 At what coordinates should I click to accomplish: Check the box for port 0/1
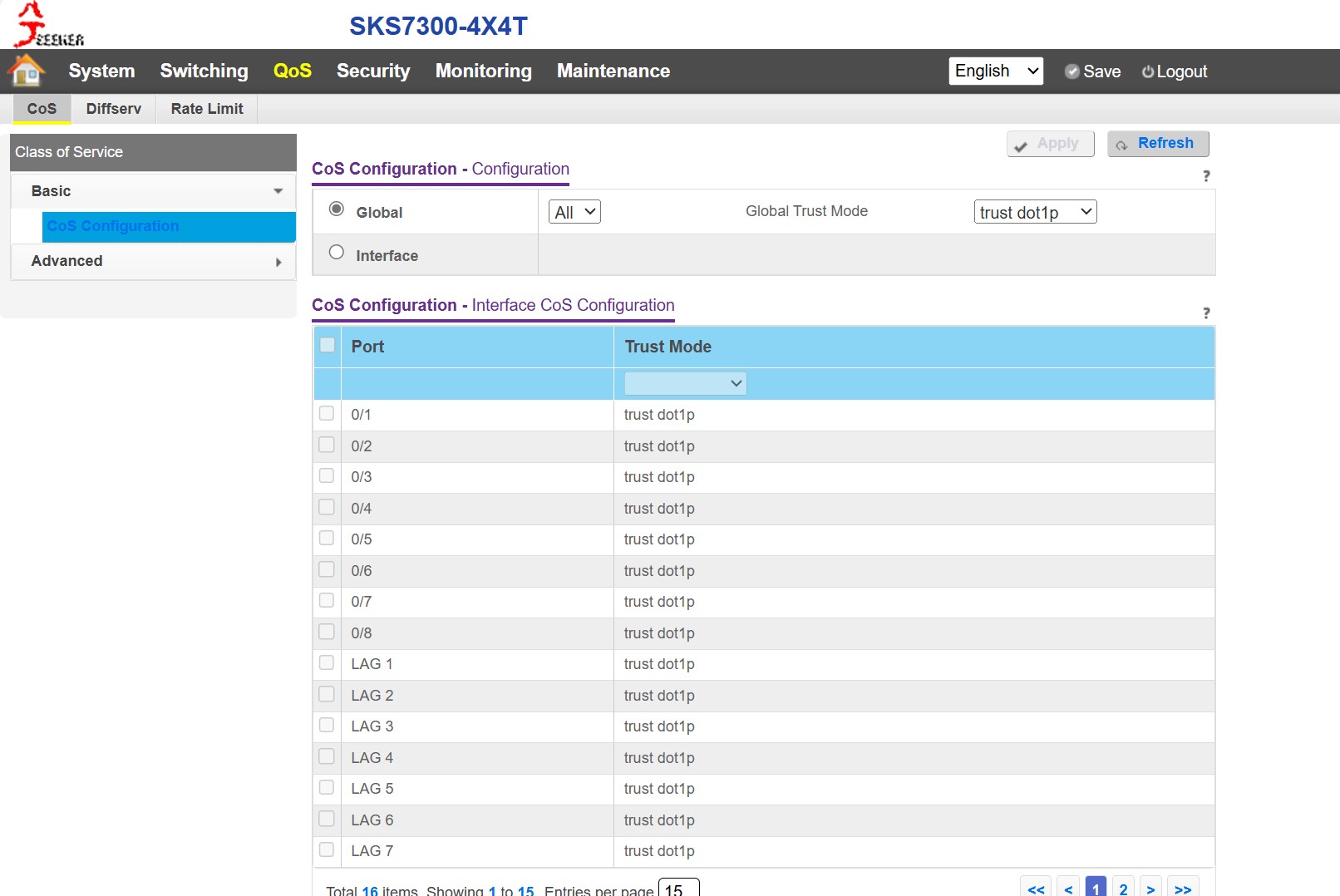click(327, 414)
